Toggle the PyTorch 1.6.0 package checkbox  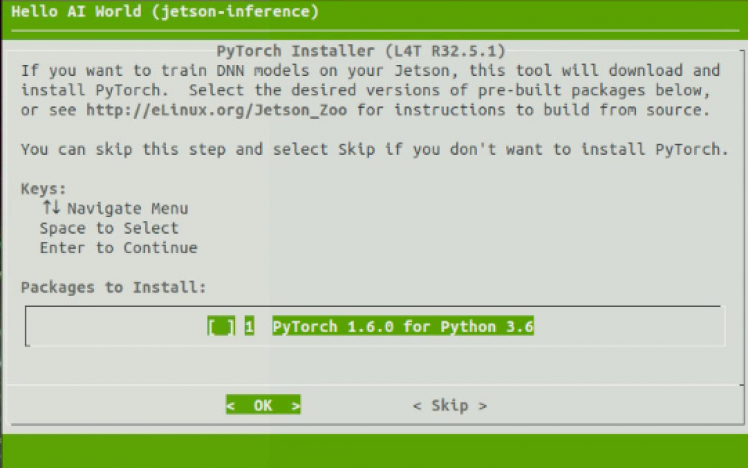(221, 327)
